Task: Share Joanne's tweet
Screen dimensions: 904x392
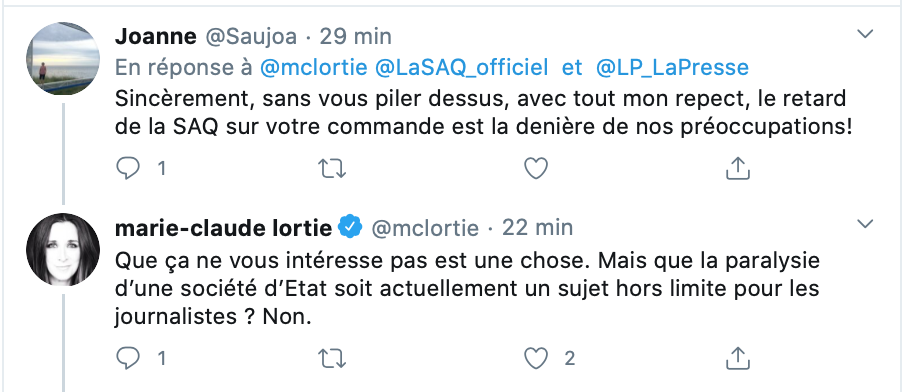Action: tap(737, 168)
